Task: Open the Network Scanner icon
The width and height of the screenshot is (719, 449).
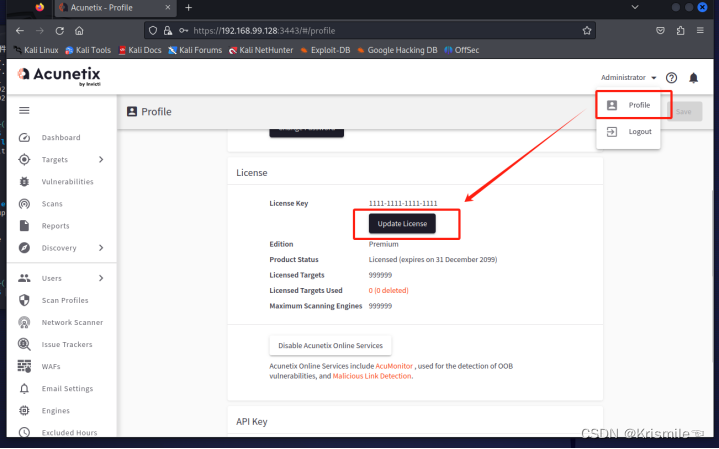Action: 24,322
